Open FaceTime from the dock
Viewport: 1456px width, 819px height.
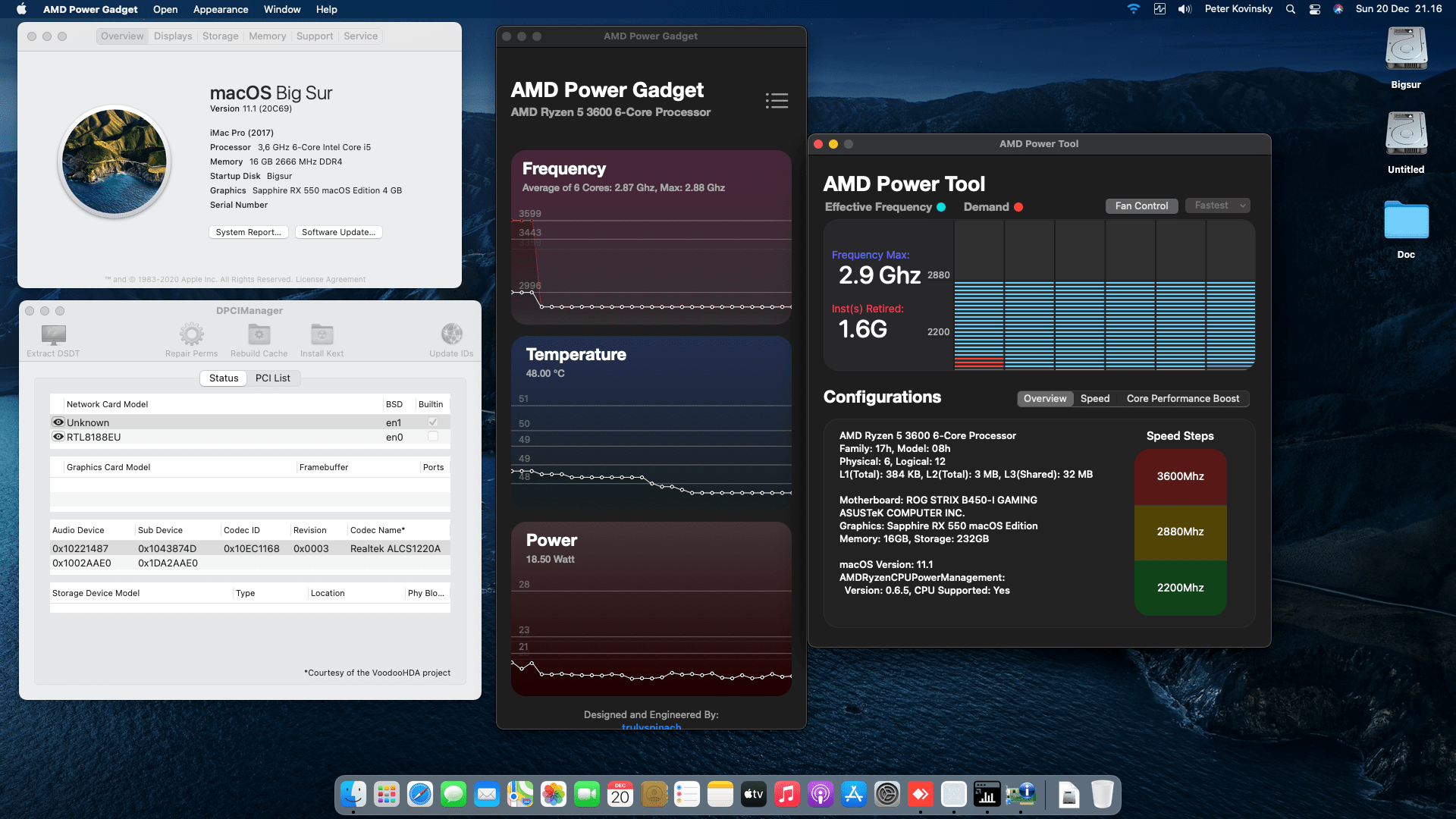[587, 794]
